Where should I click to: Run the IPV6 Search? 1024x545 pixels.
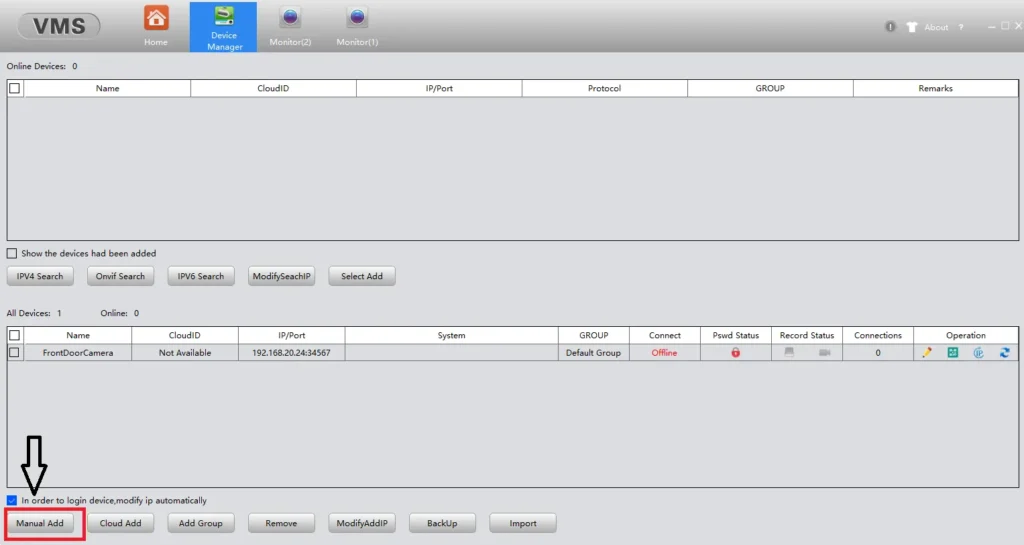200,276
